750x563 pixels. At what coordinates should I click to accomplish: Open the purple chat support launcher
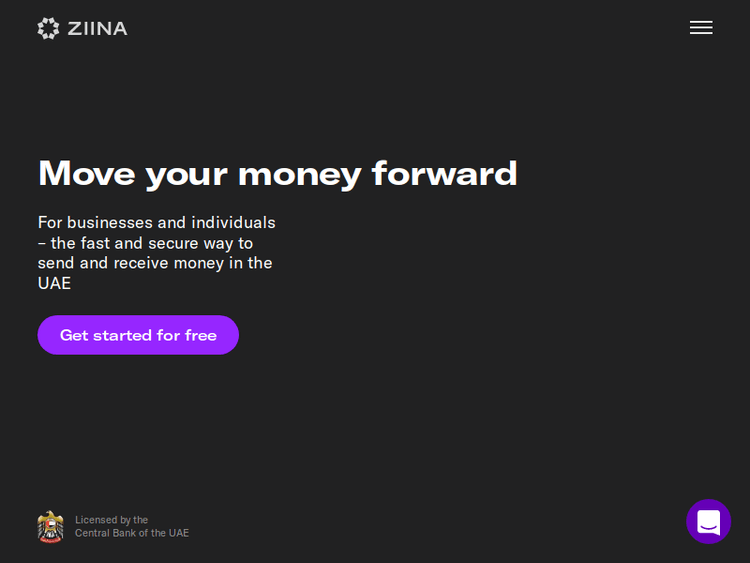coord(709,521)
